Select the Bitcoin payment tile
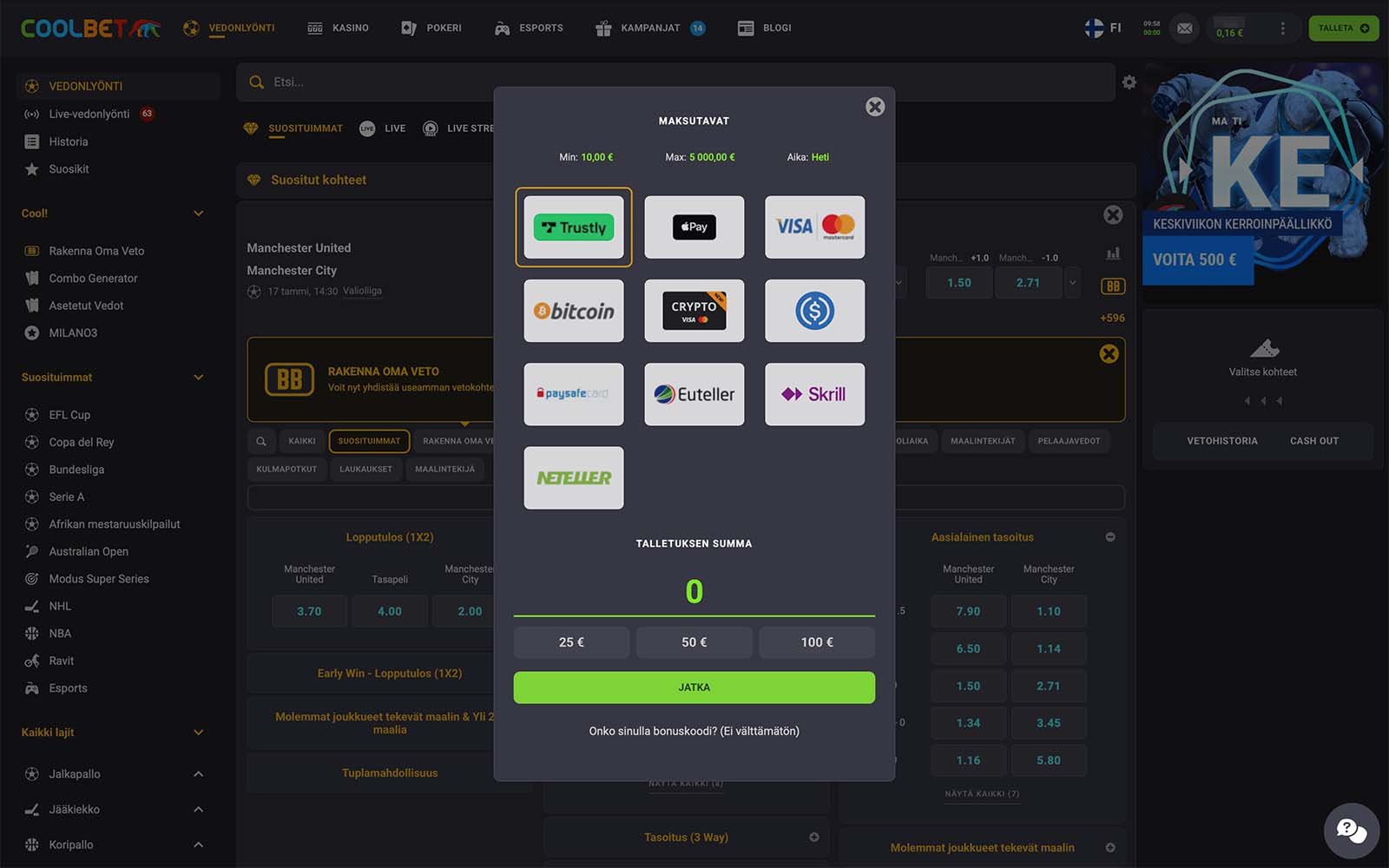Image resolution: width=1389 pixels, height=868 pixels. pos(573,311)
